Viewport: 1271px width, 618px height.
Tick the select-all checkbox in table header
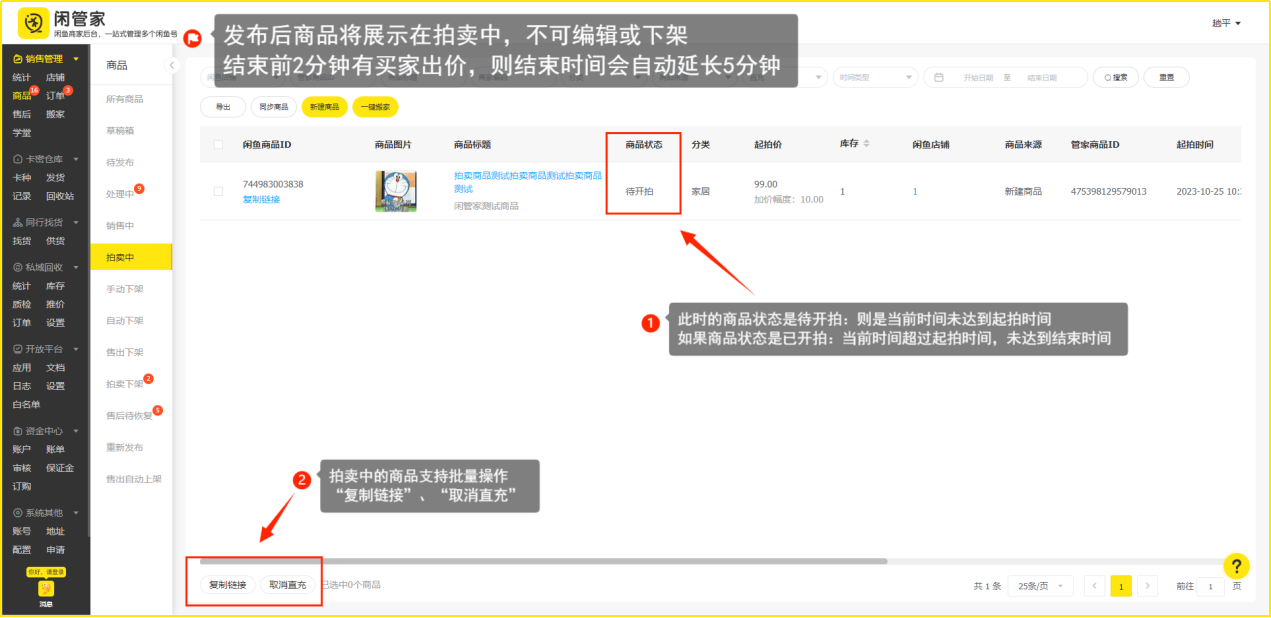pyautogui.click(x=218, y=145)
